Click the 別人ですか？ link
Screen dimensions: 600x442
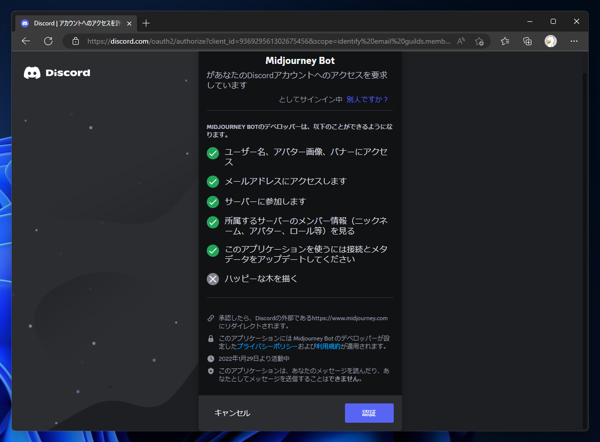pyautogui.click(x=367, y=99)
